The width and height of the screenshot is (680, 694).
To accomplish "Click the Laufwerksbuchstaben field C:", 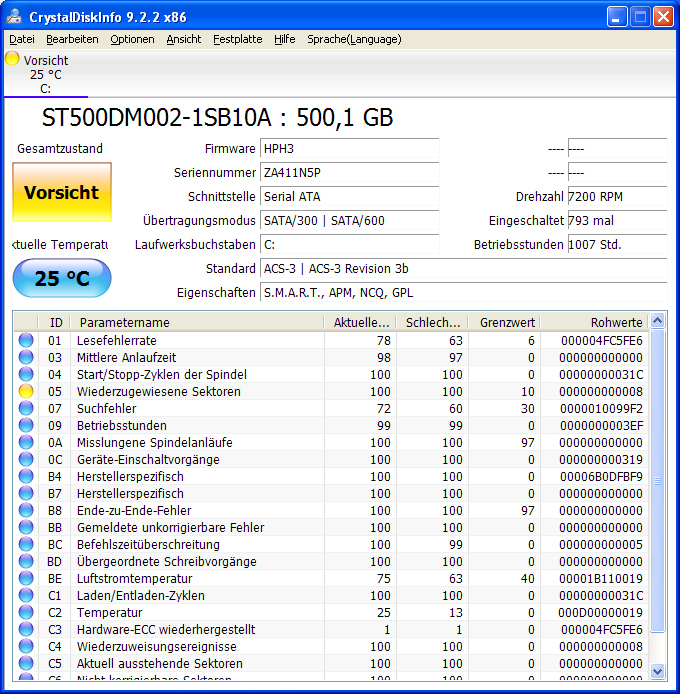I will pos(349,244).
